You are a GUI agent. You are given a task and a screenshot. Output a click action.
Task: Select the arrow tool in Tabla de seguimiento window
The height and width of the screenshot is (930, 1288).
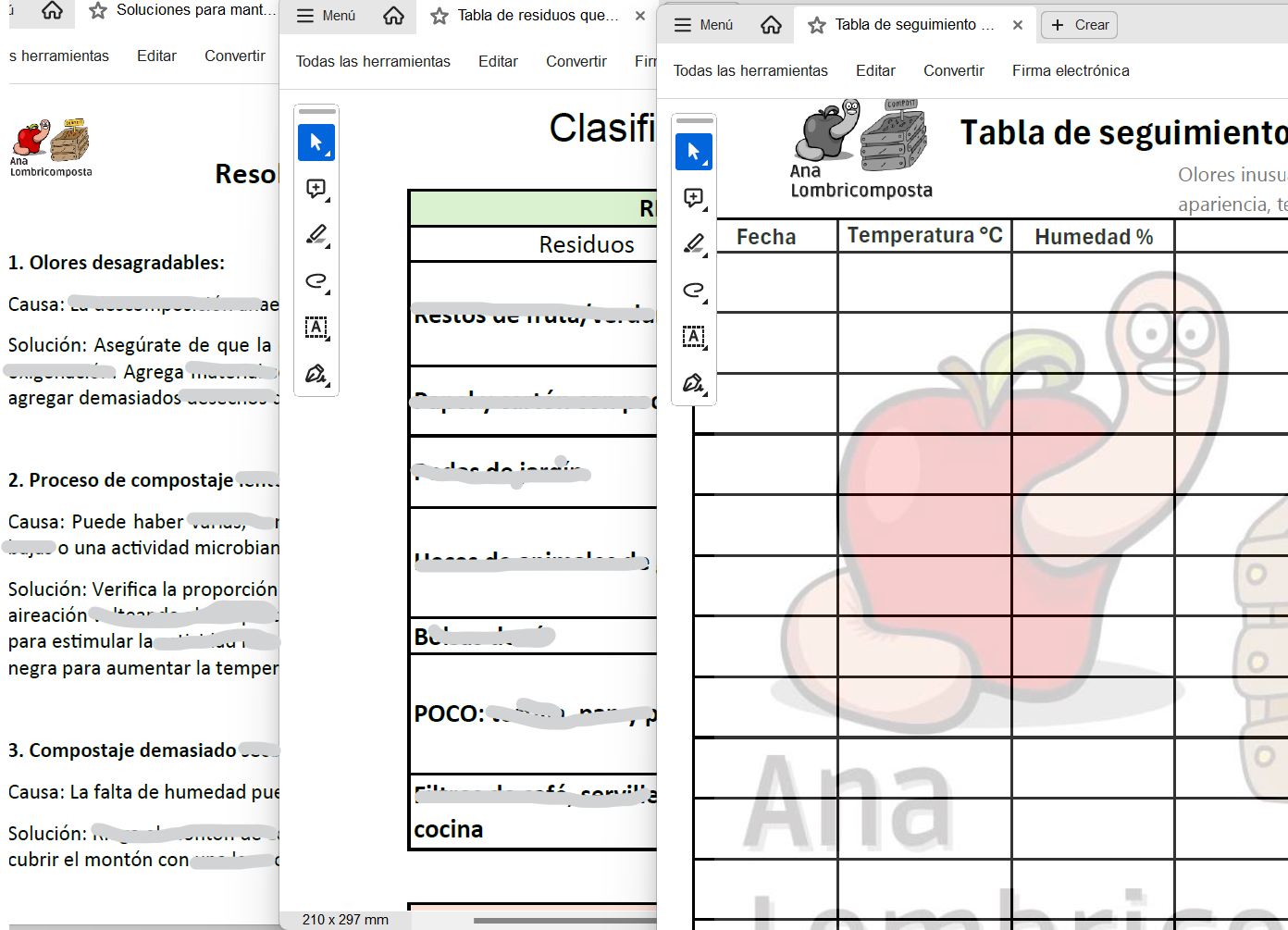(694, 152)
